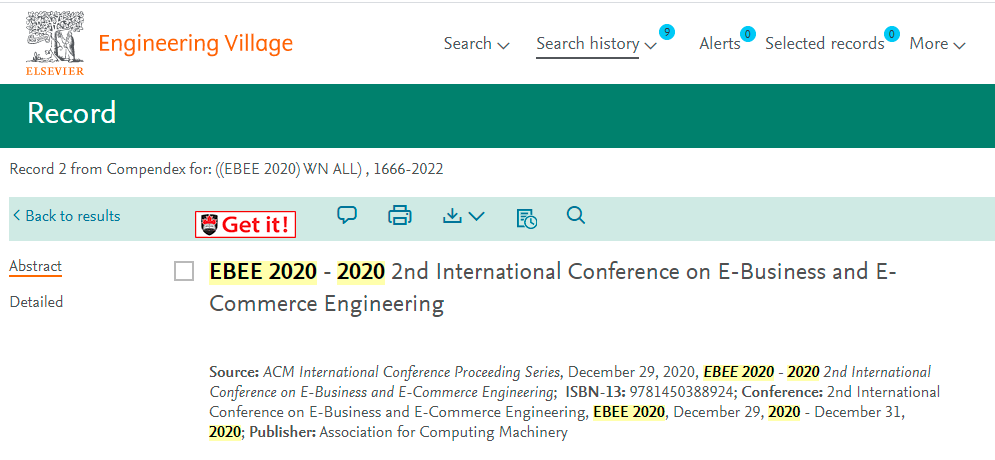Go Back to results
This screenshot has height=460, width=995.
click(x=66, y=216)
